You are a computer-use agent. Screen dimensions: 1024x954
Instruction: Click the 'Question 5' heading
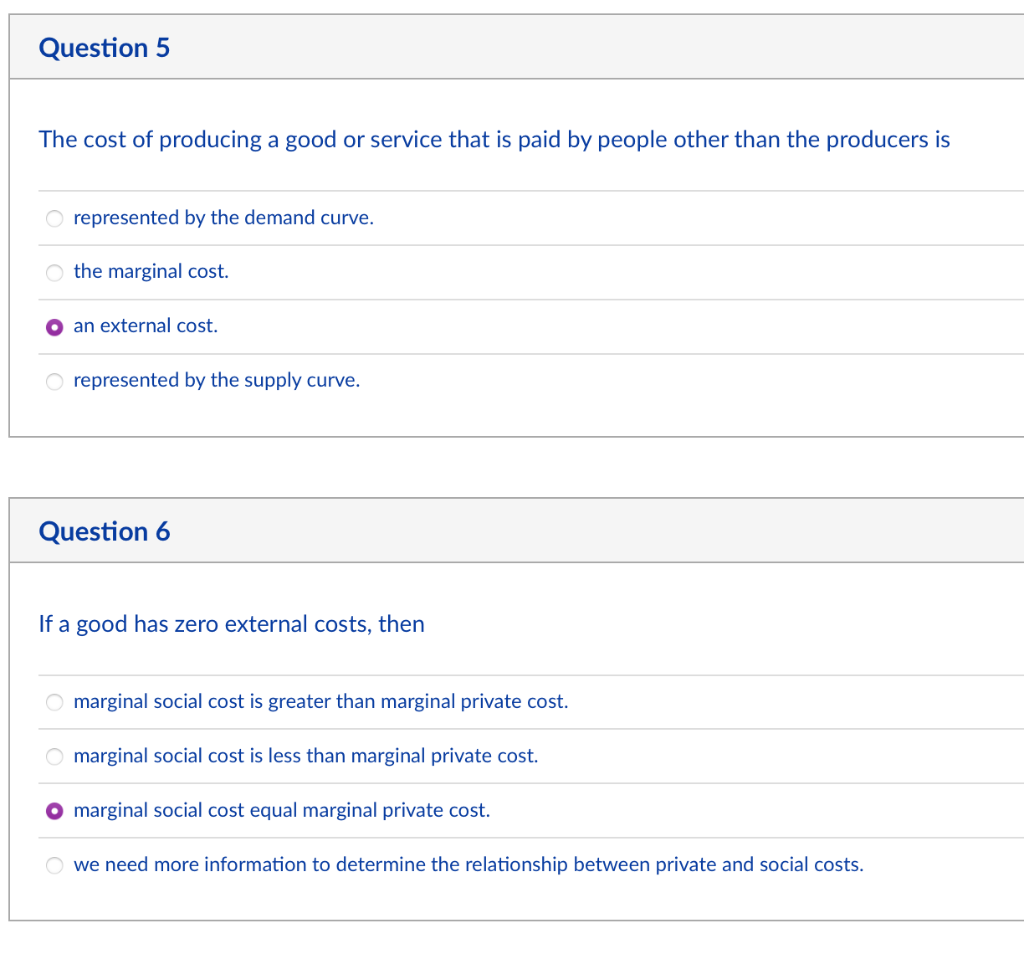pos(104,48)
